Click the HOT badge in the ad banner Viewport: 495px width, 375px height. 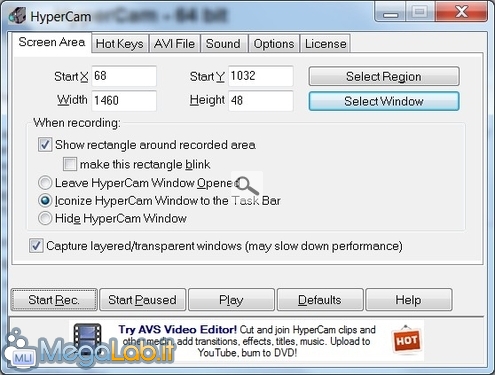pyautogui.click(x=406, y=341)
